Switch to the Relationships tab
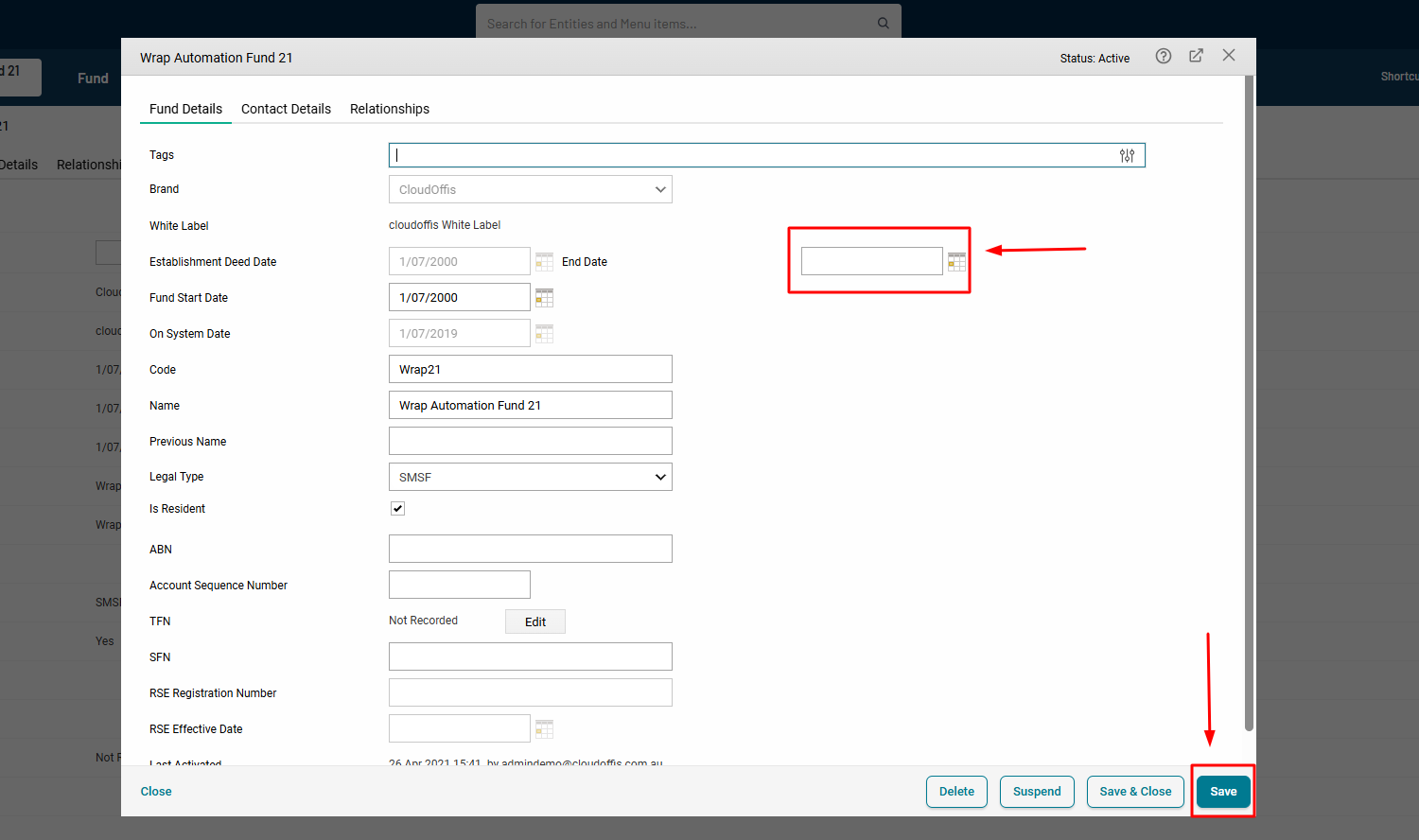Screen dimensions: 1419x840 390,109
